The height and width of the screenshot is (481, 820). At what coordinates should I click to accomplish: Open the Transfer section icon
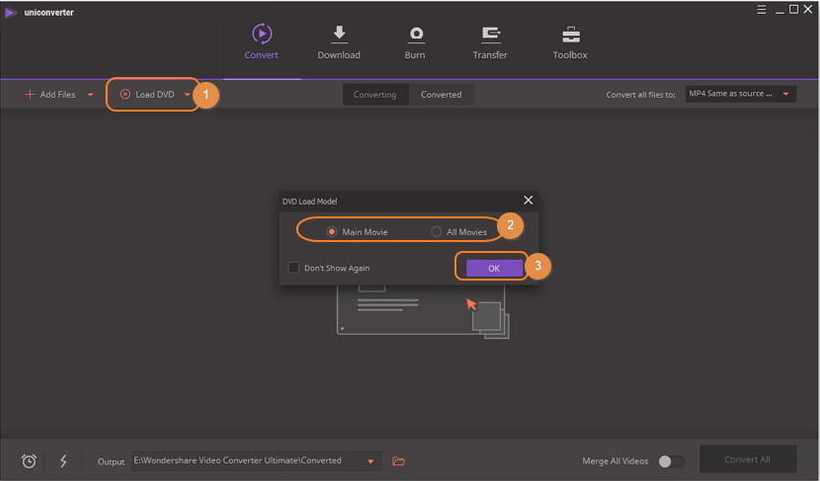point(490,35)
